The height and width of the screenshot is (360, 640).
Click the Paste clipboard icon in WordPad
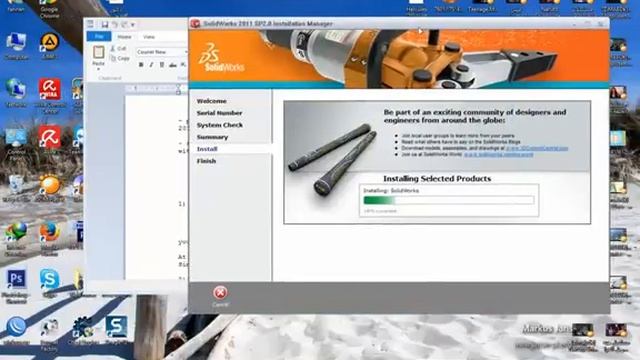pyautogui.click(x=98, y=52)
